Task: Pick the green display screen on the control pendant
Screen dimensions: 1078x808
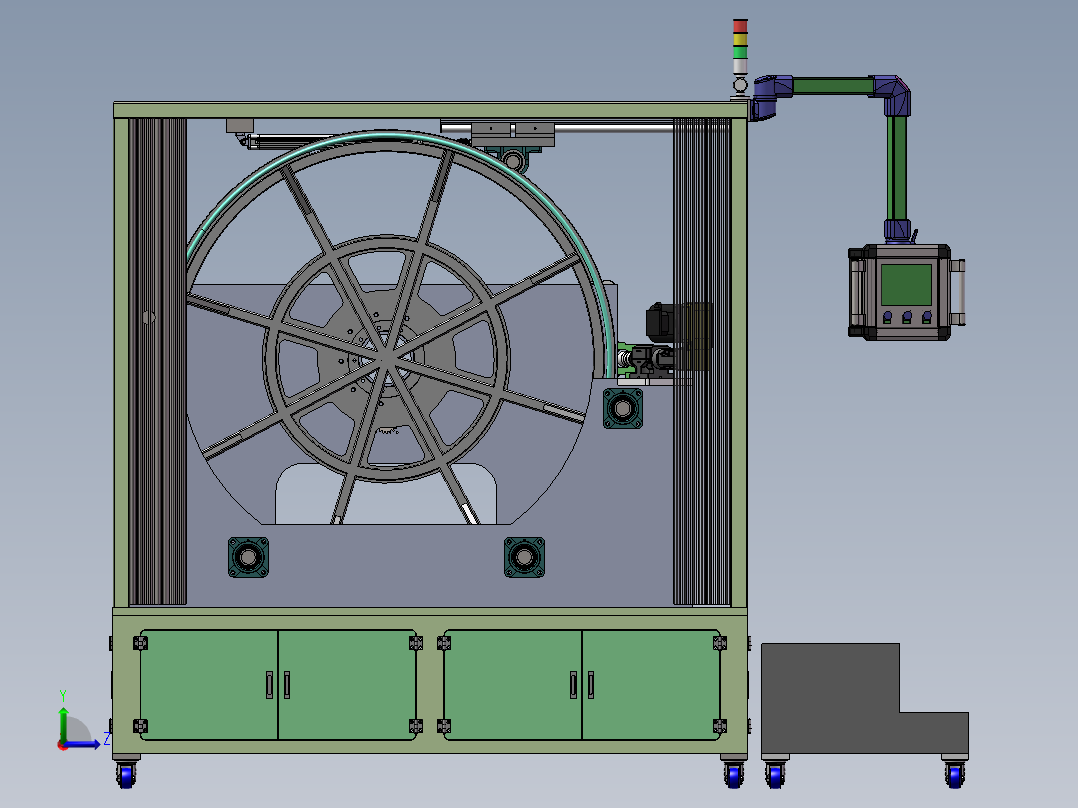Action: coord(906,284)
